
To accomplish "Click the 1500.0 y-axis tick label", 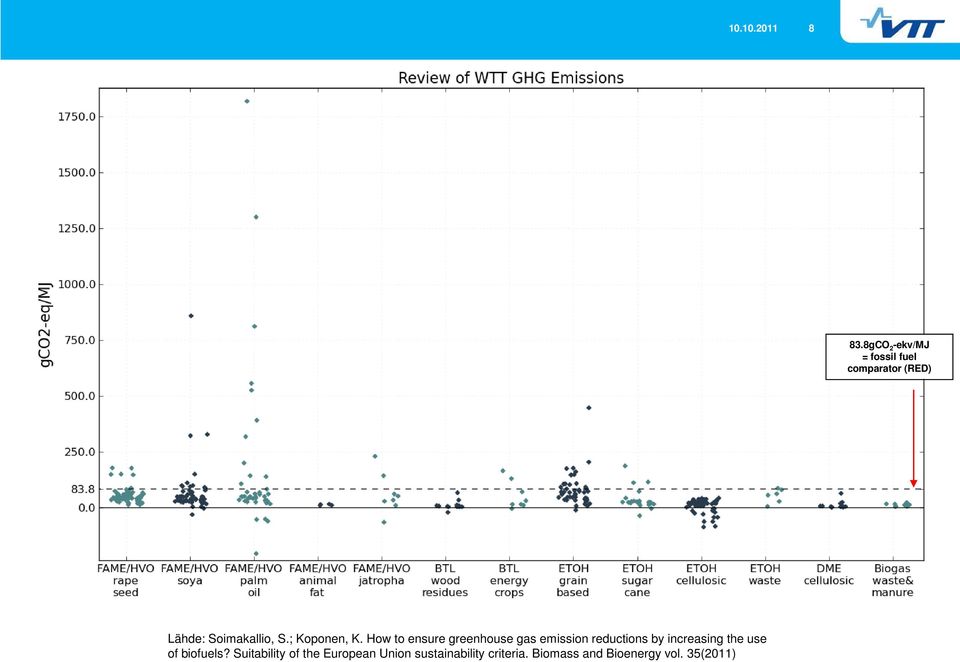I will tap(77, 173).
